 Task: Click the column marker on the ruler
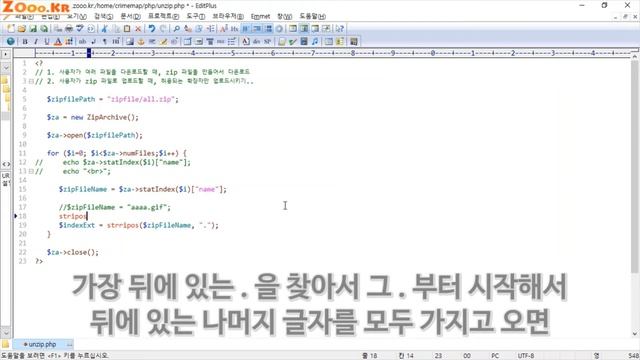coord(89,53)
